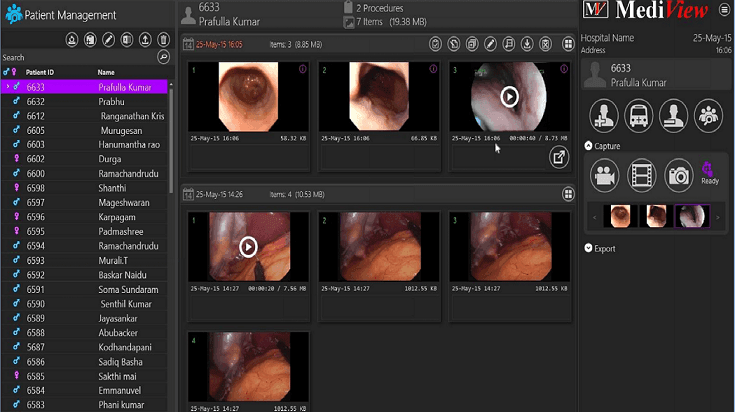The height and width of the screenshot is (412, 735).
Task: Select patient 6612 Ranganathan Kris
Action: click(84, 116)
